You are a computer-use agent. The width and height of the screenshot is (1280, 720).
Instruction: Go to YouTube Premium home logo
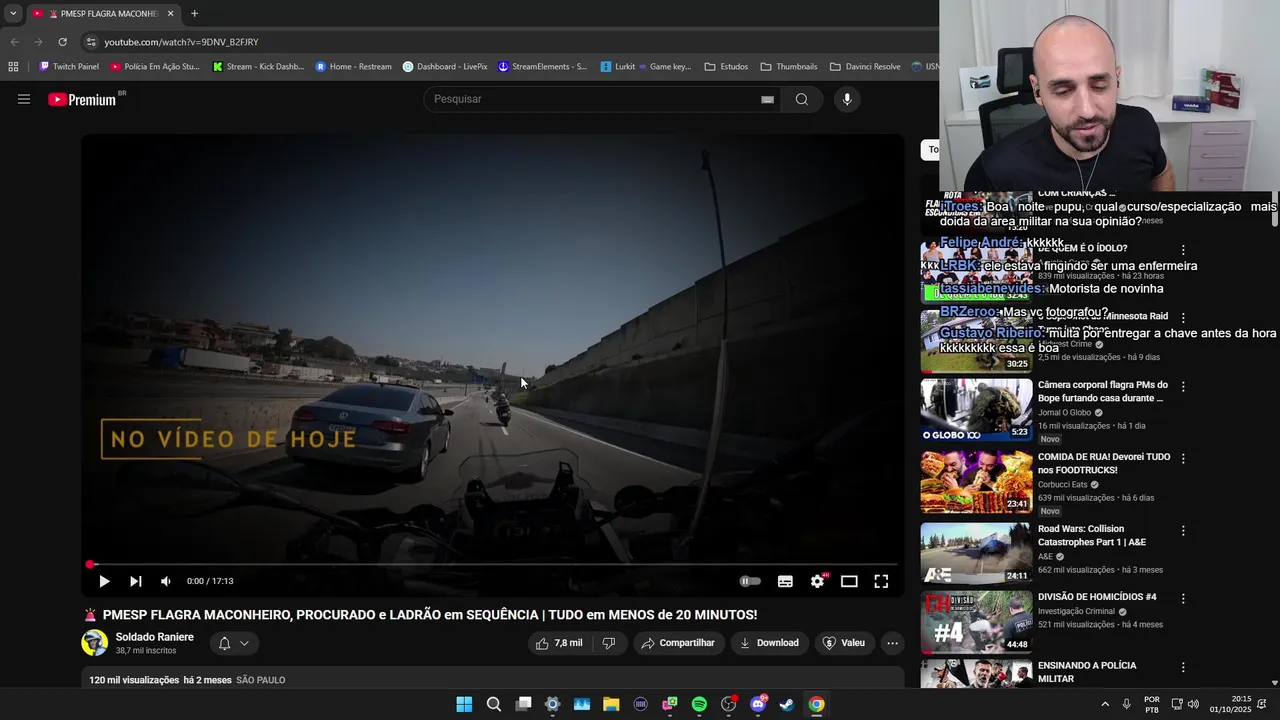pyautogui.click(x=82, y=99)
